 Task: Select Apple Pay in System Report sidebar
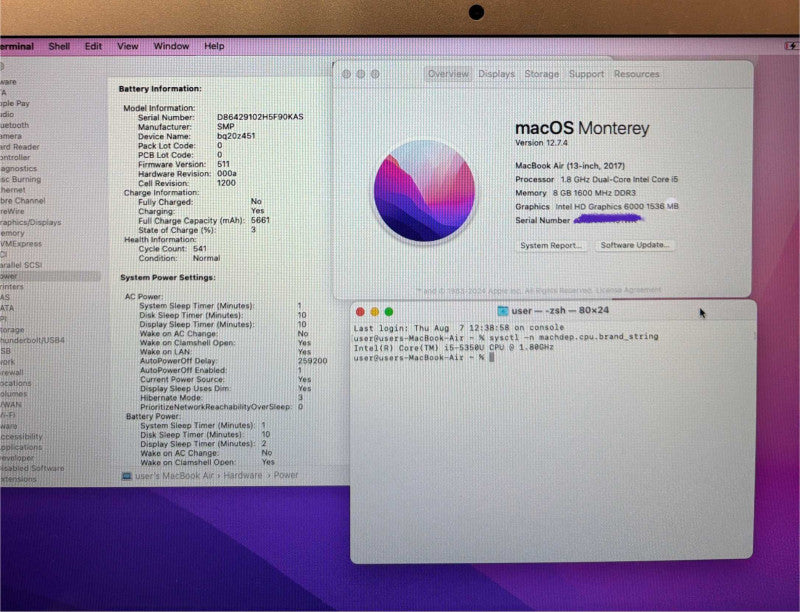[x=15, y=104]
